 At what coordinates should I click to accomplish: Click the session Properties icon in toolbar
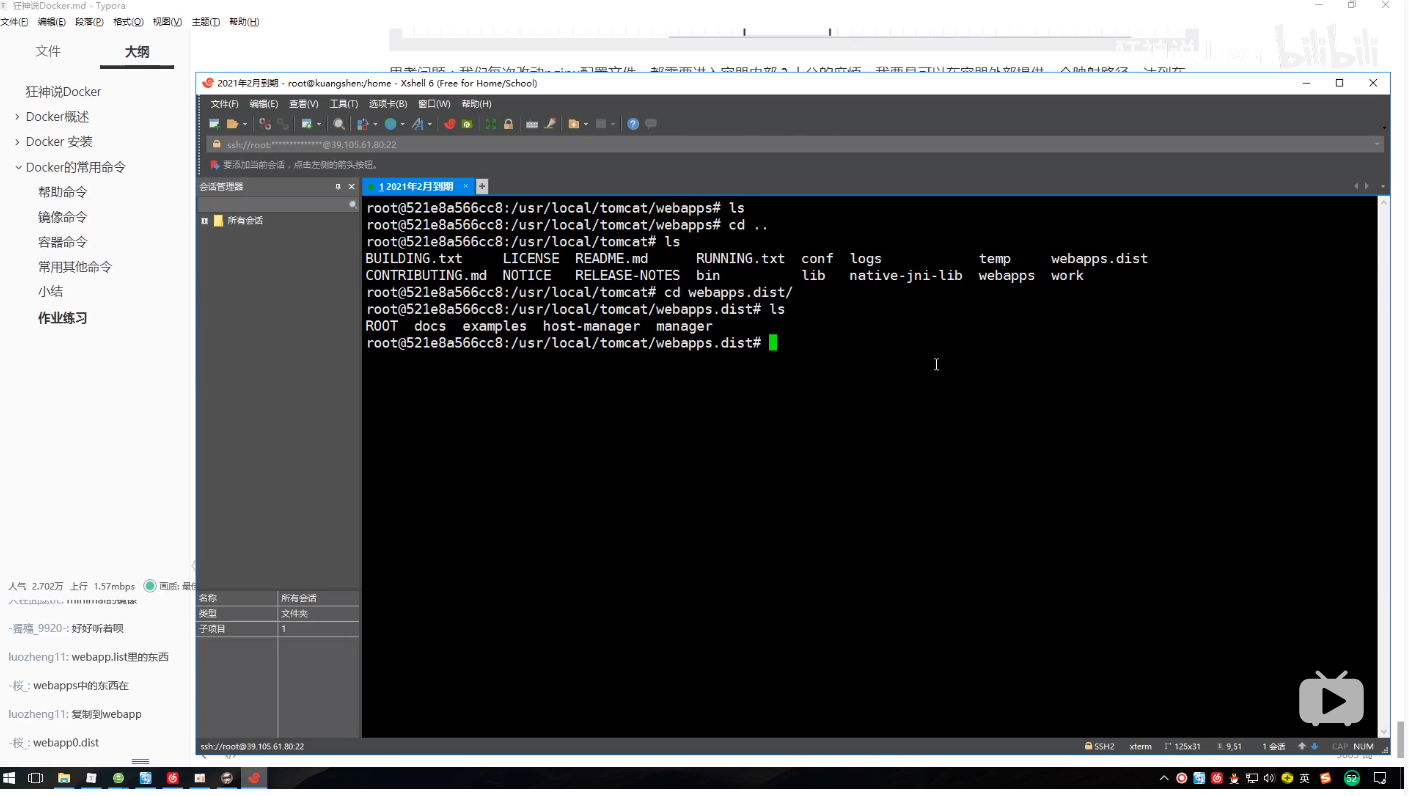click(x=307, y=124)
